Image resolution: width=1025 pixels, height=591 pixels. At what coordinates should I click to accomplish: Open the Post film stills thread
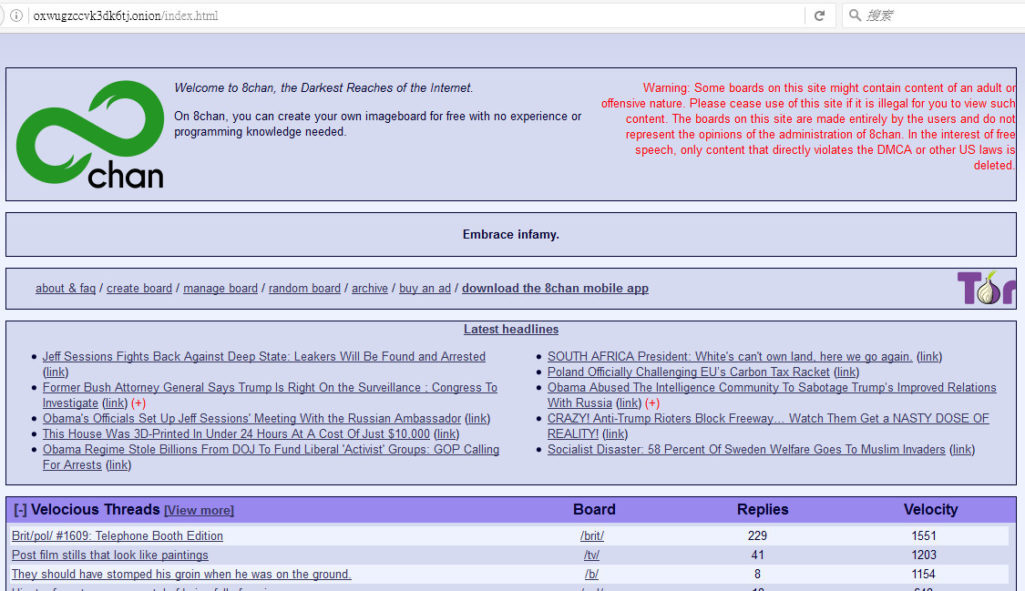[x=110, y=555]
